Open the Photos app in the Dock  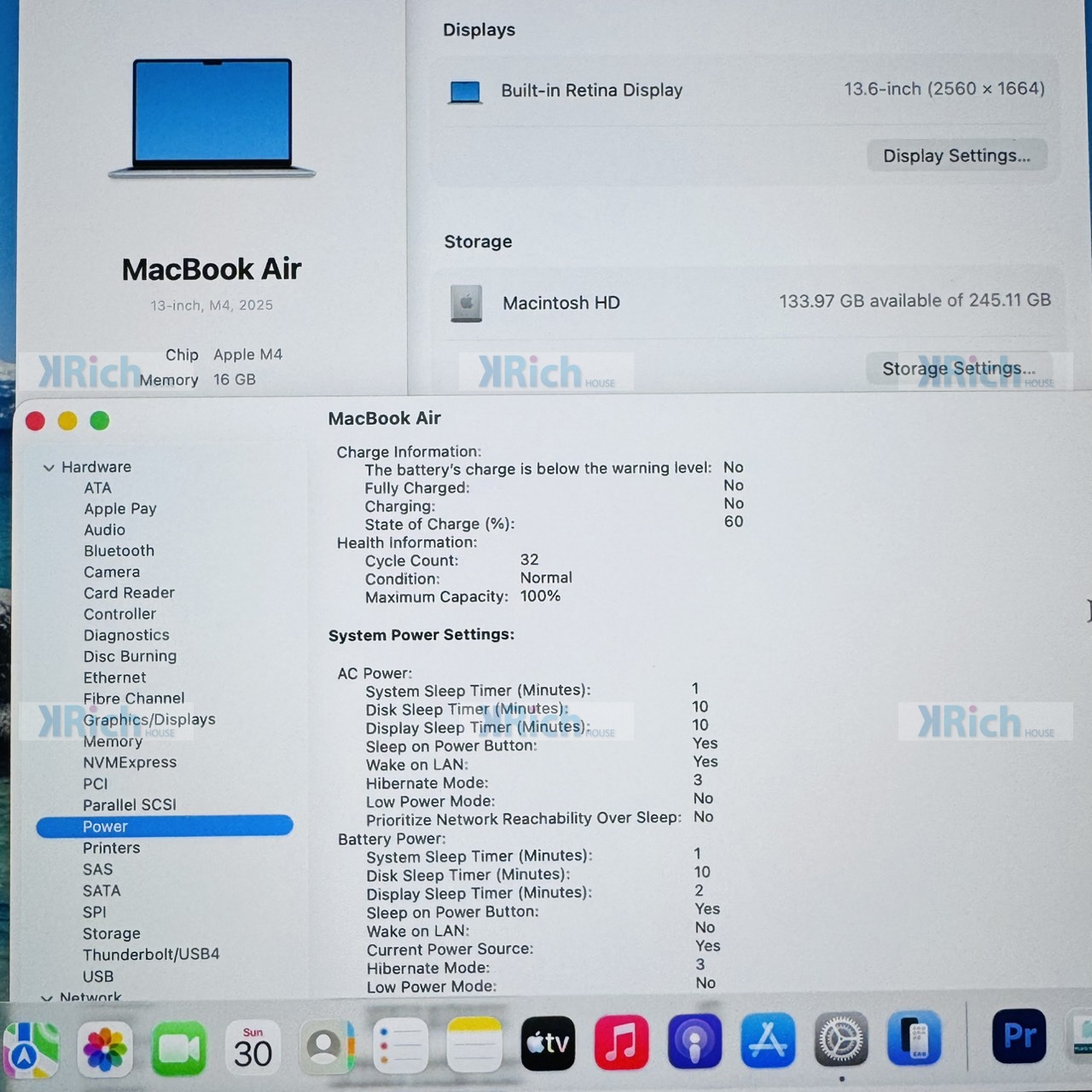click(x=105, y=1048)
